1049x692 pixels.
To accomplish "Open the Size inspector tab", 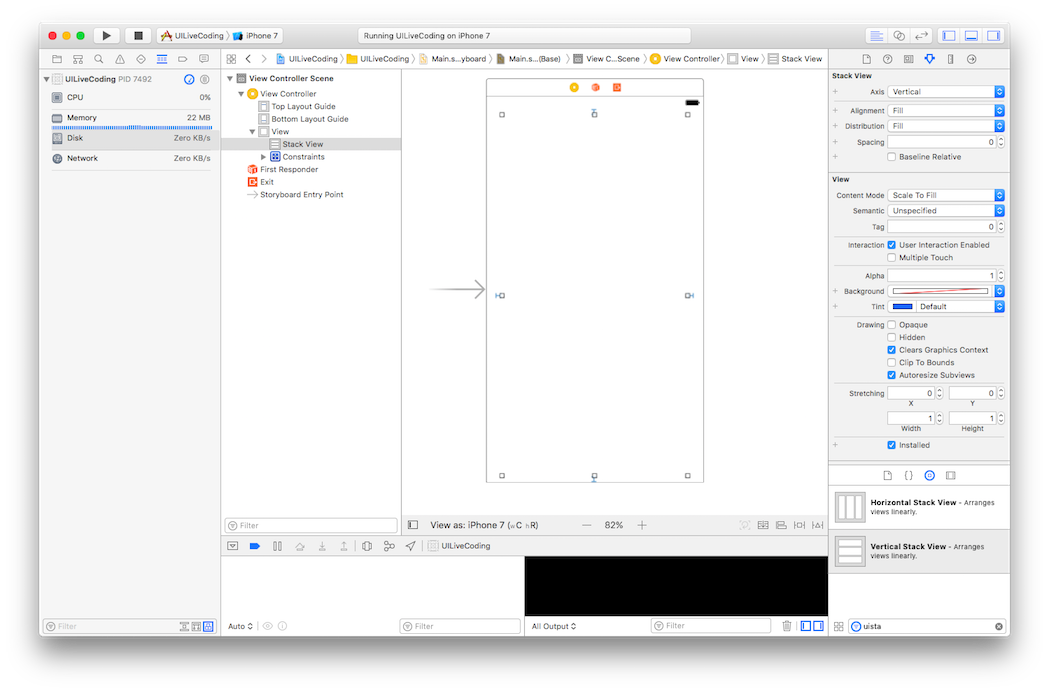I will (950, 59).
